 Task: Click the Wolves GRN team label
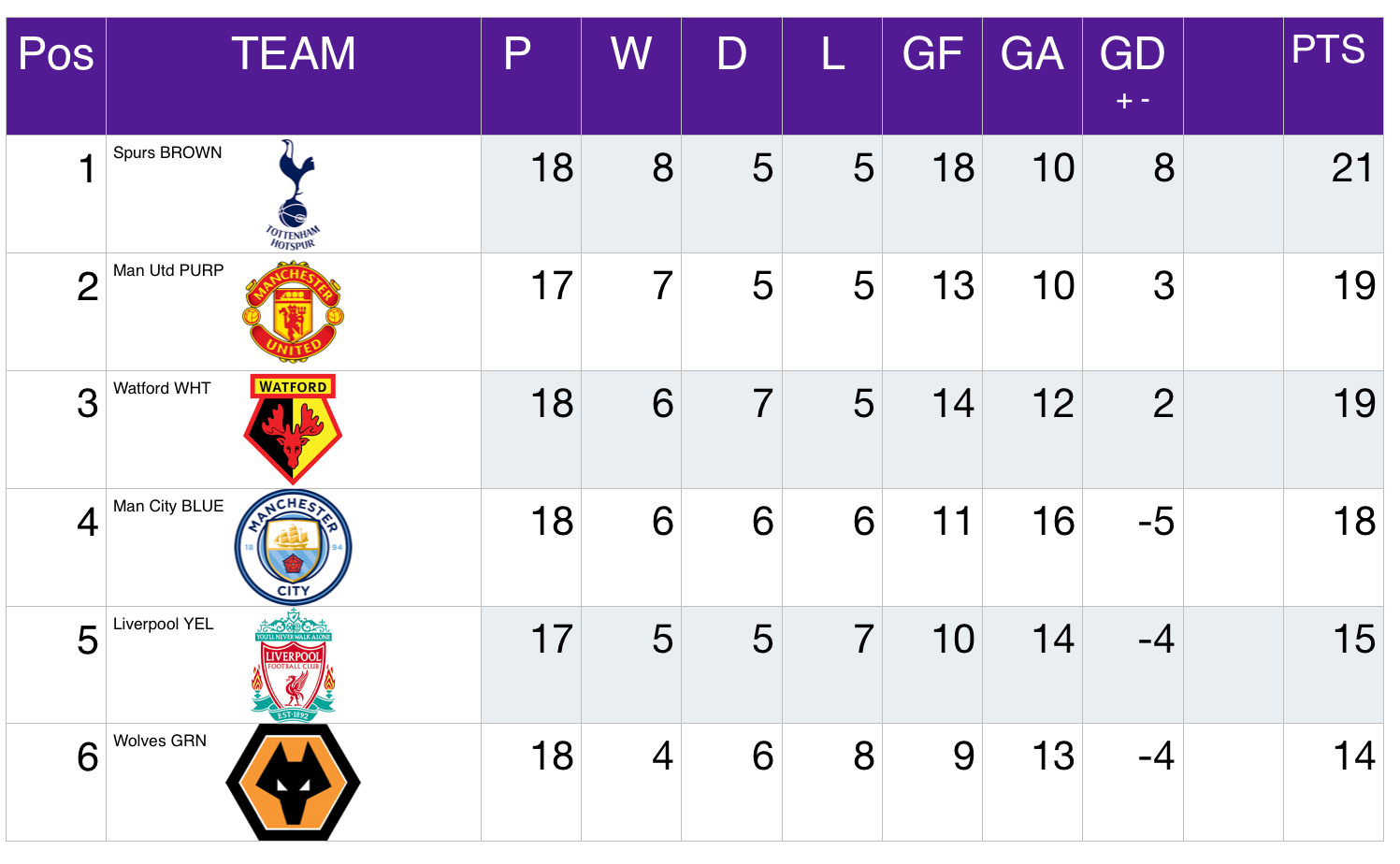[x=160, y=741]
